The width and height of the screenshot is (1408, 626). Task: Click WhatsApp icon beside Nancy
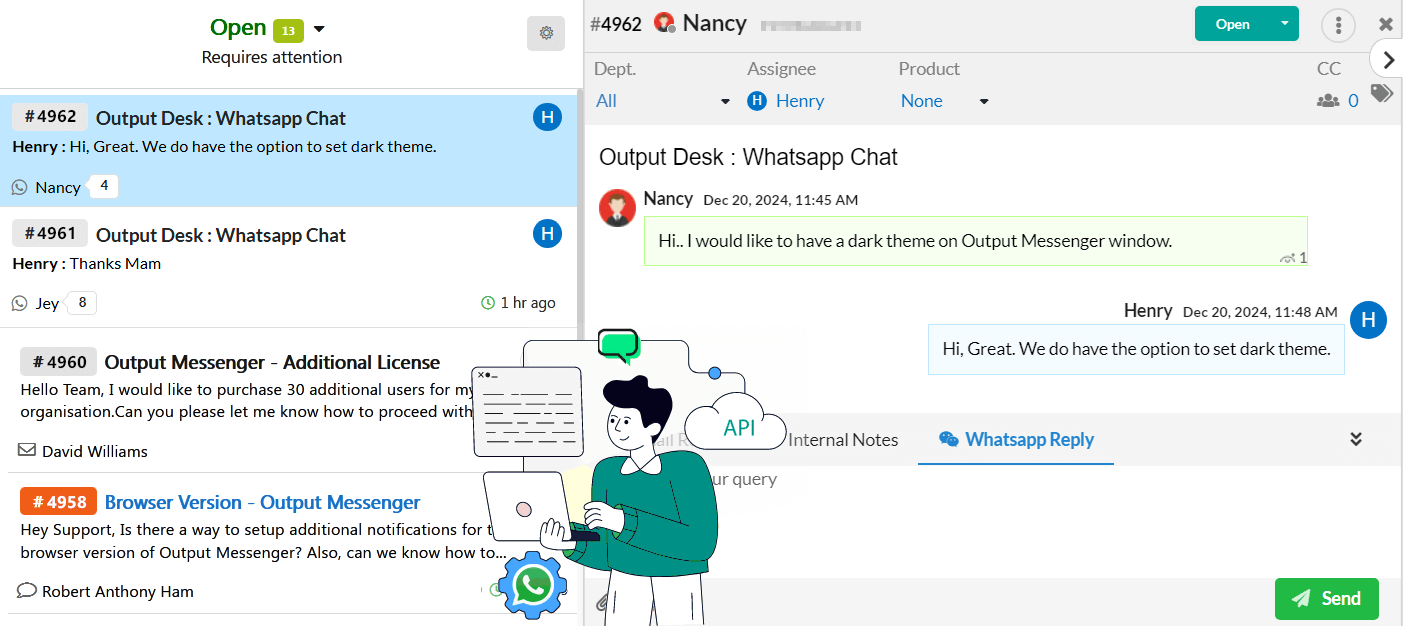20,187
